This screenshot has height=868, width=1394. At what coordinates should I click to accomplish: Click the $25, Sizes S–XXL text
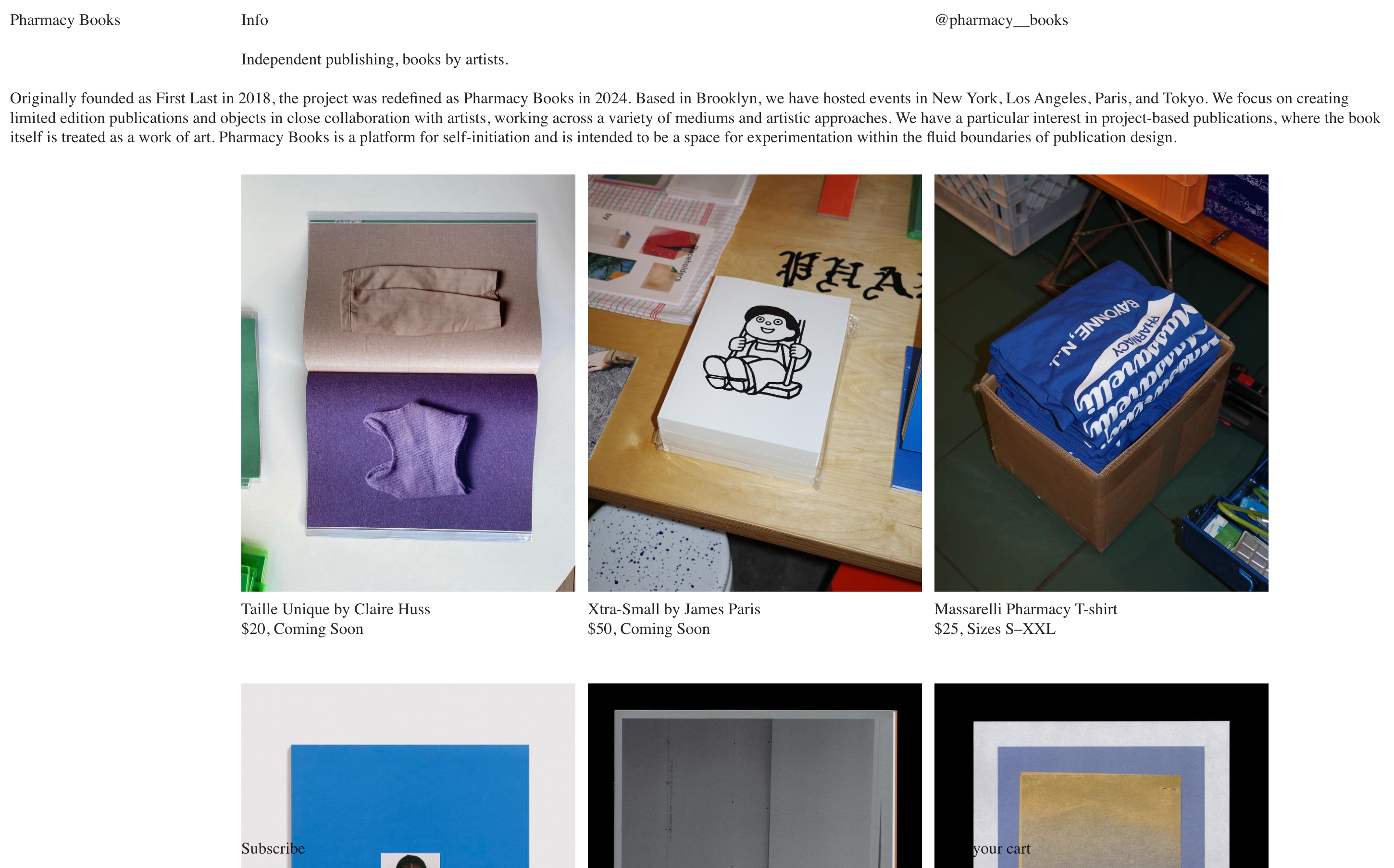pos(995,629)
